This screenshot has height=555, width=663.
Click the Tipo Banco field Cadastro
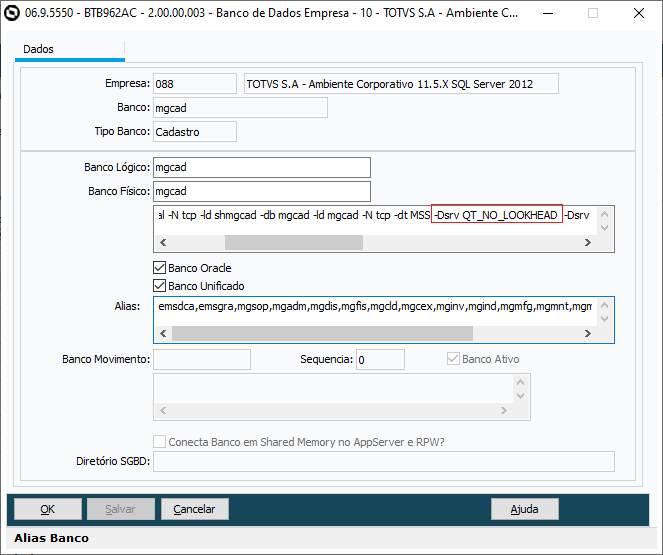point(195,132)
